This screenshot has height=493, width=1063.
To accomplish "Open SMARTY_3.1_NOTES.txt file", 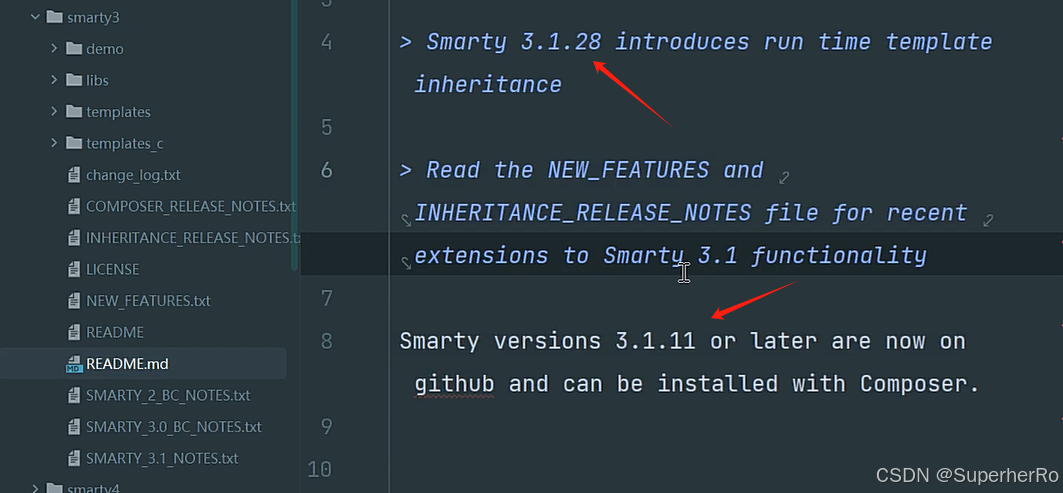I will tap(162, 458).
